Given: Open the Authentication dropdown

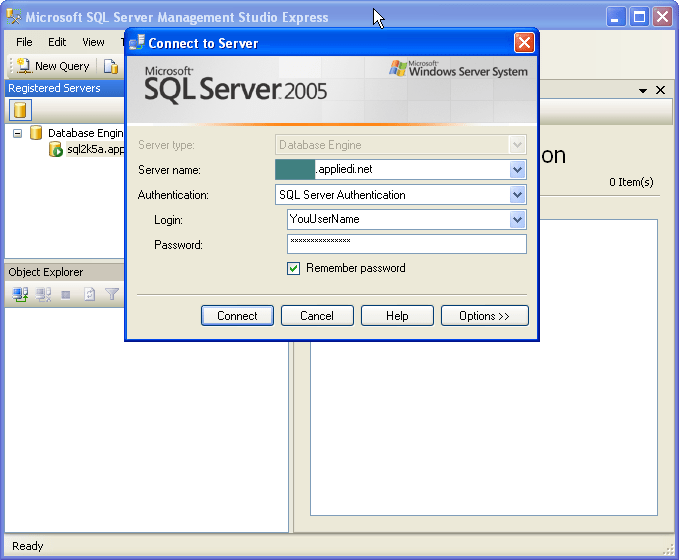Looking at the screenshot, I should tap(517, 195).
